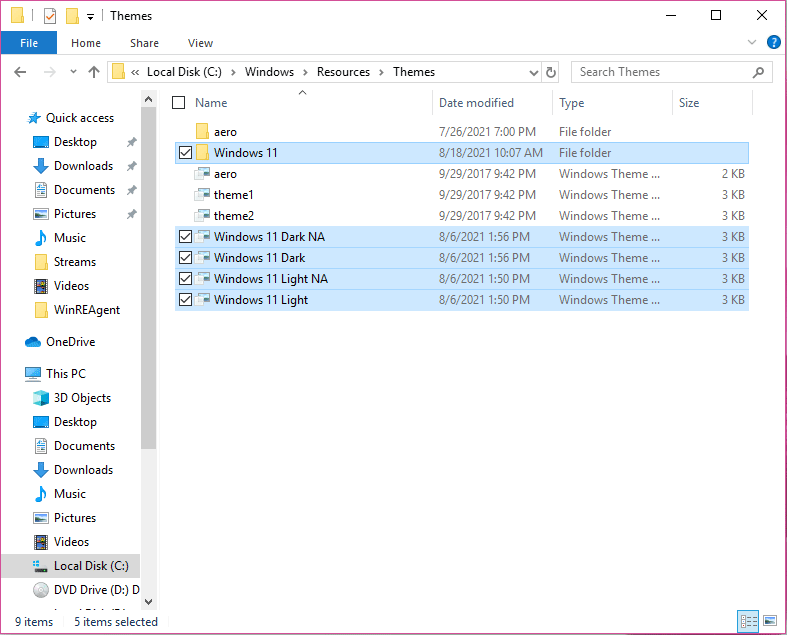Click the Windows 11 Dark NA file name

(x=269, y=236)
